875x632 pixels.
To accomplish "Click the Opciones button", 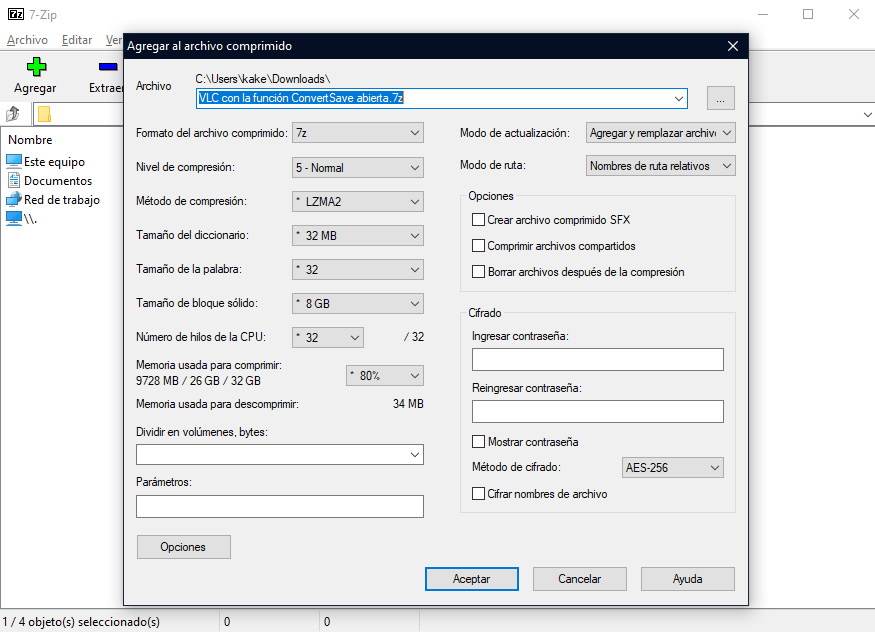I will point(183,547).
